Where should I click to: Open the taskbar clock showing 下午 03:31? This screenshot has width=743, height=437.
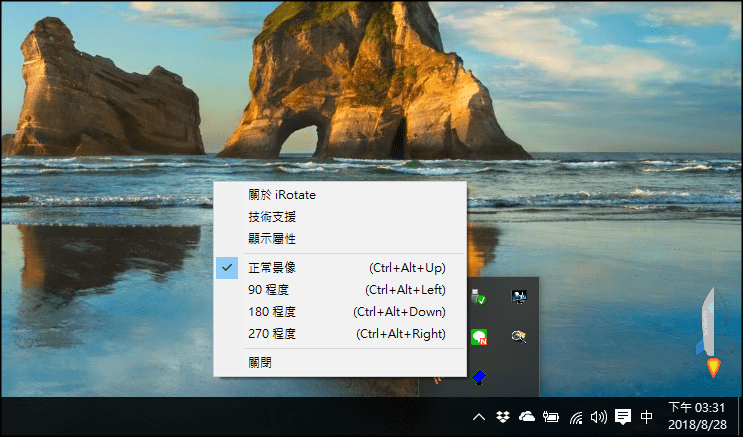(x=697, y=416)
